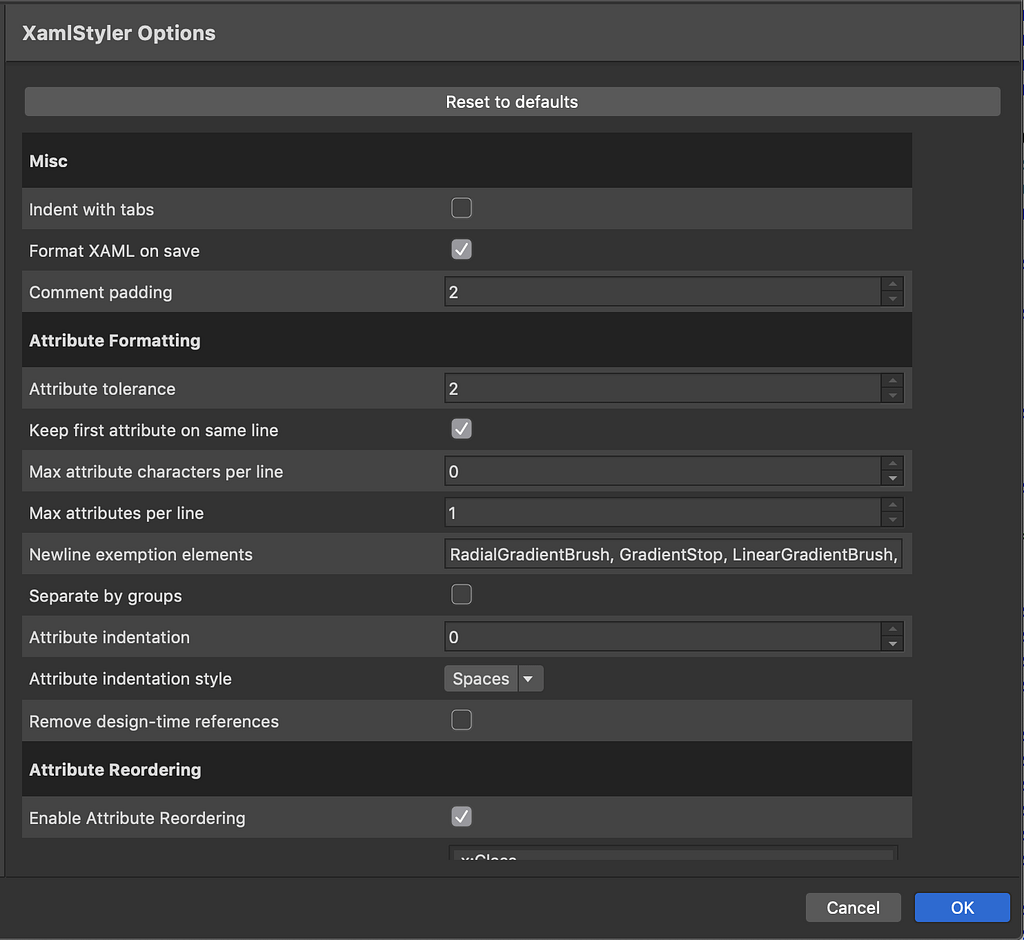Image resolution: width=1024 pixels, height=940 pixels.
Task: Uncheck the Format XAML on save checkbox
Action: pos(461,250)
